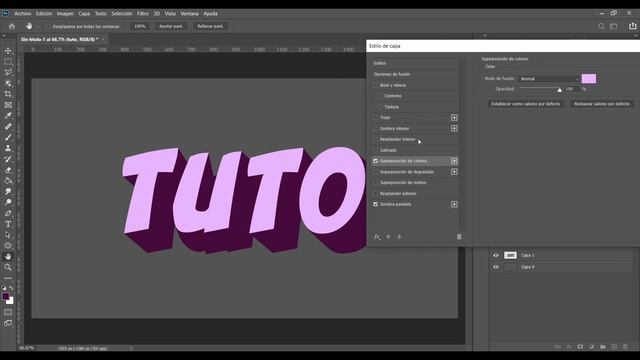Enable the Contorno checkbox
This screenshot has width=640, height=360.
tap(380, 96)
